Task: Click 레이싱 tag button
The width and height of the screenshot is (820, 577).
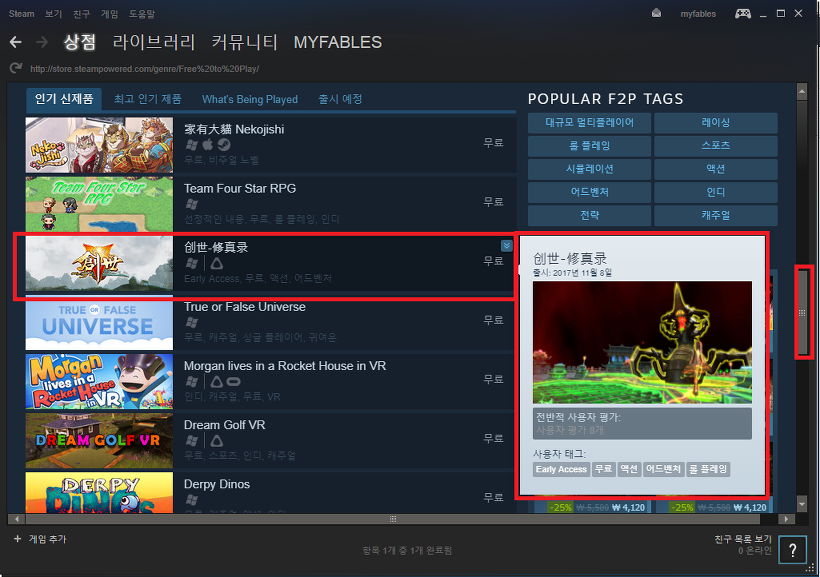Action: pyautogui.click(x=716, y=122)
